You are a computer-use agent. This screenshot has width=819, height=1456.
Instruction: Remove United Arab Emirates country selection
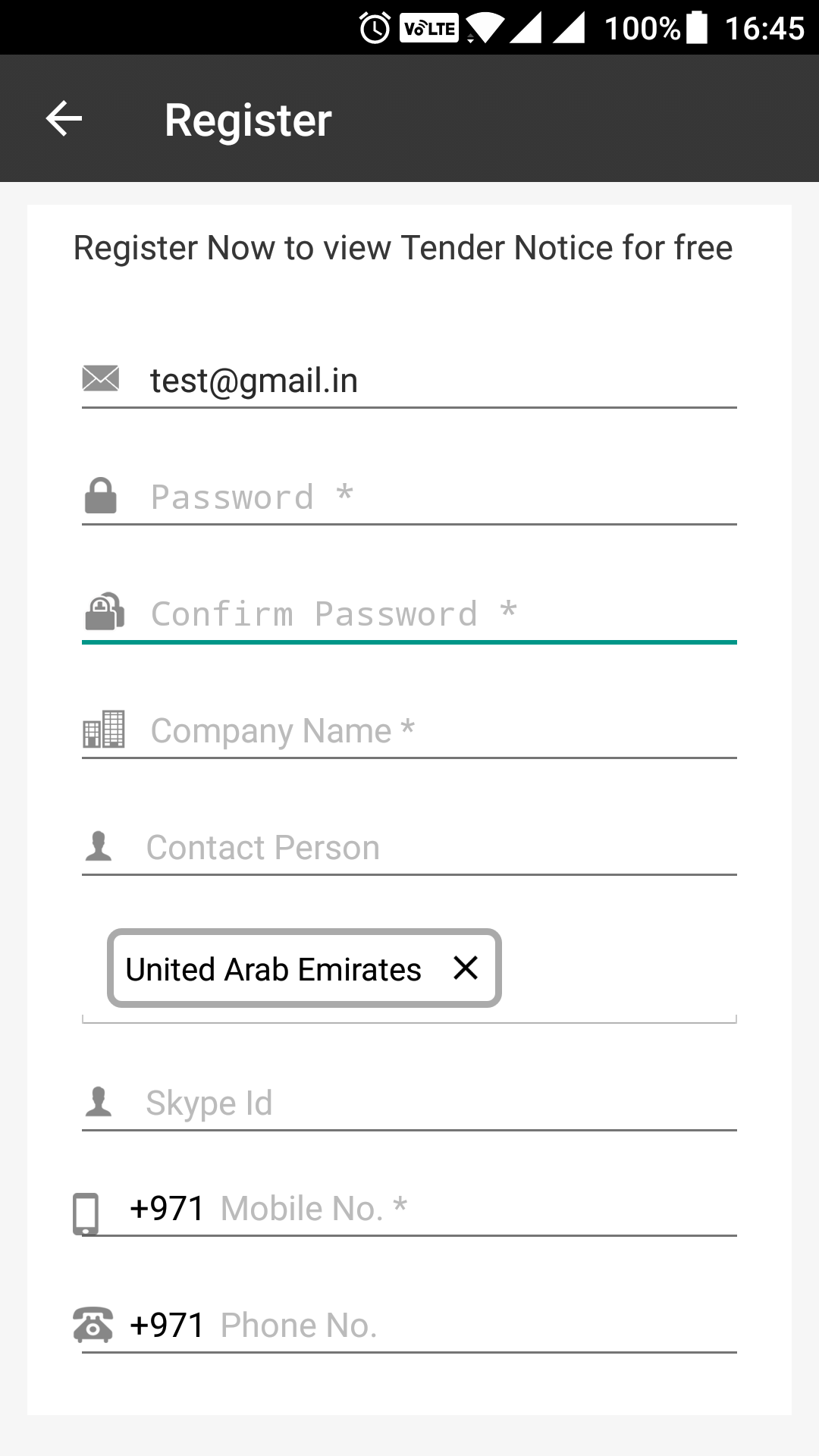pos(466,968)
